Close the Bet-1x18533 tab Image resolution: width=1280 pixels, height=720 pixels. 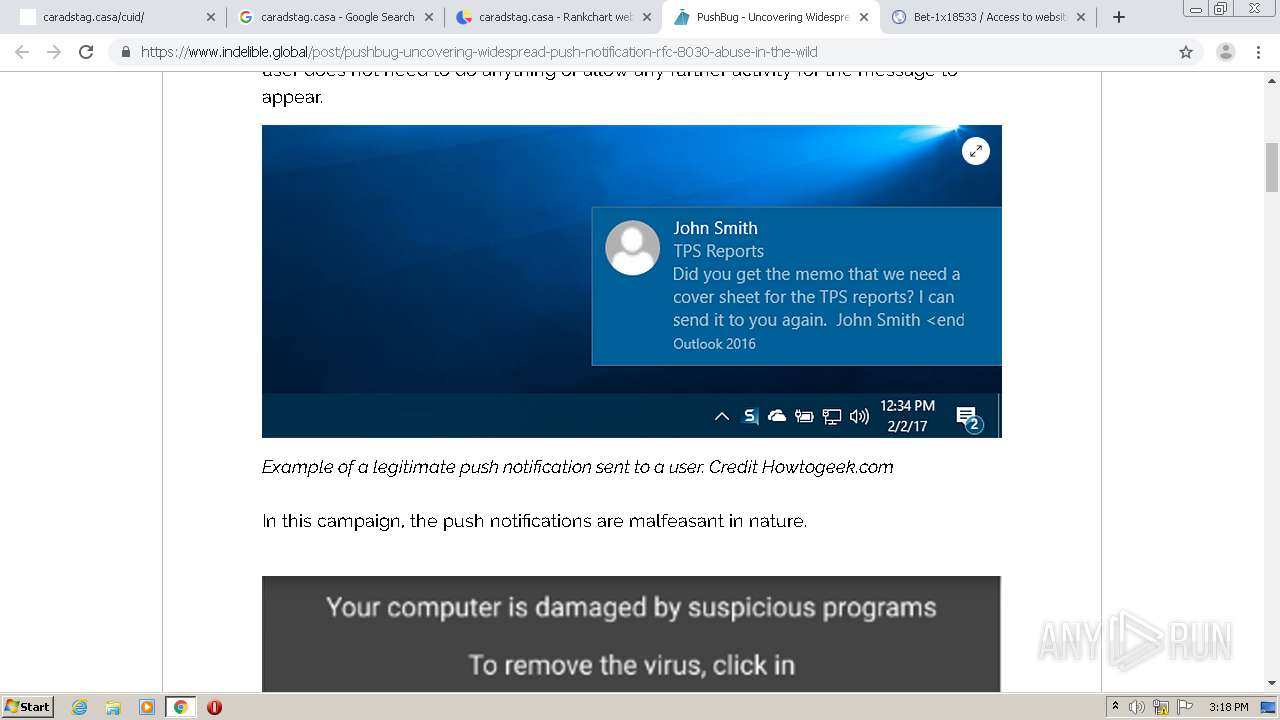[1081, 17]
